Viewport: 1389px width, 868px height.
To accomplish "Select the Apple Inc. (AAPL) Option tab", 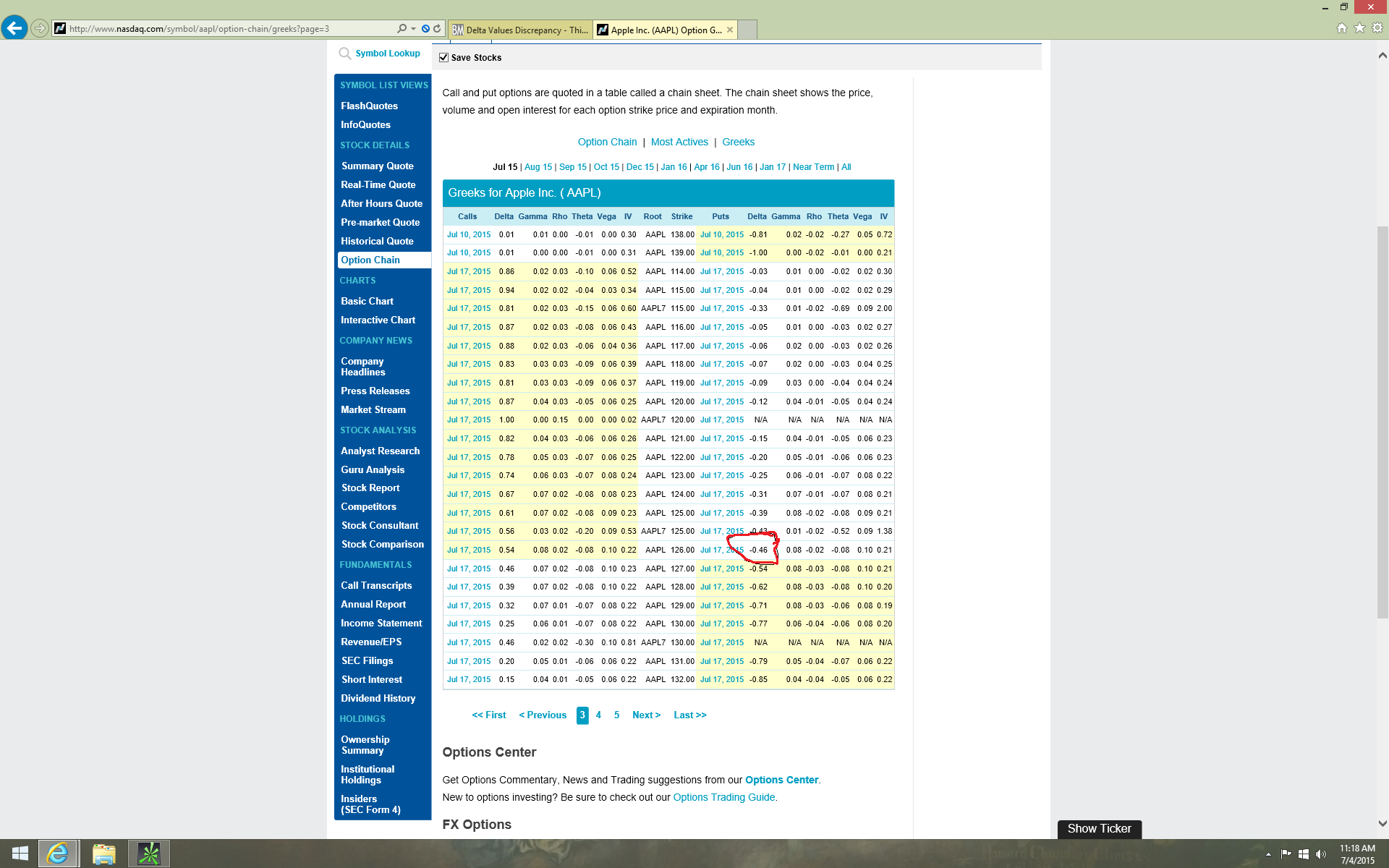I will click(666, 30).
